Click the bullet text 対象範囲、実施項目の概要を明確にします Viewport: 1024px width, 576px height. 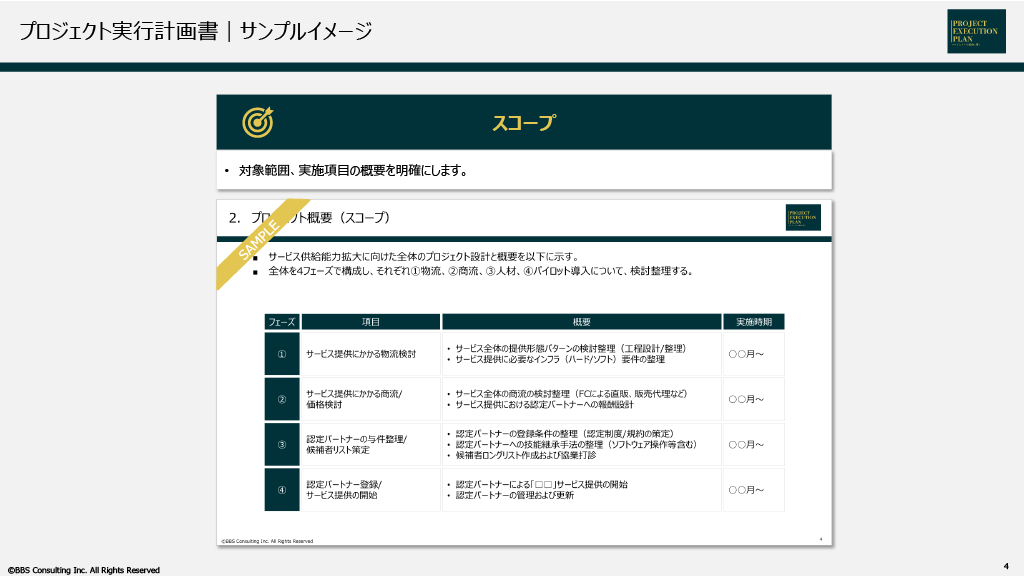pos(353,171)
